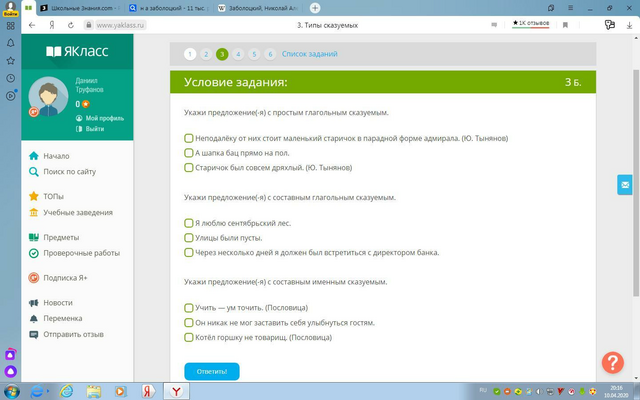Image resolution: width=640 pixels, height=400 pixels.
Task: Open Отправить отзыв in the sidebar
Action: pos(66,334)
